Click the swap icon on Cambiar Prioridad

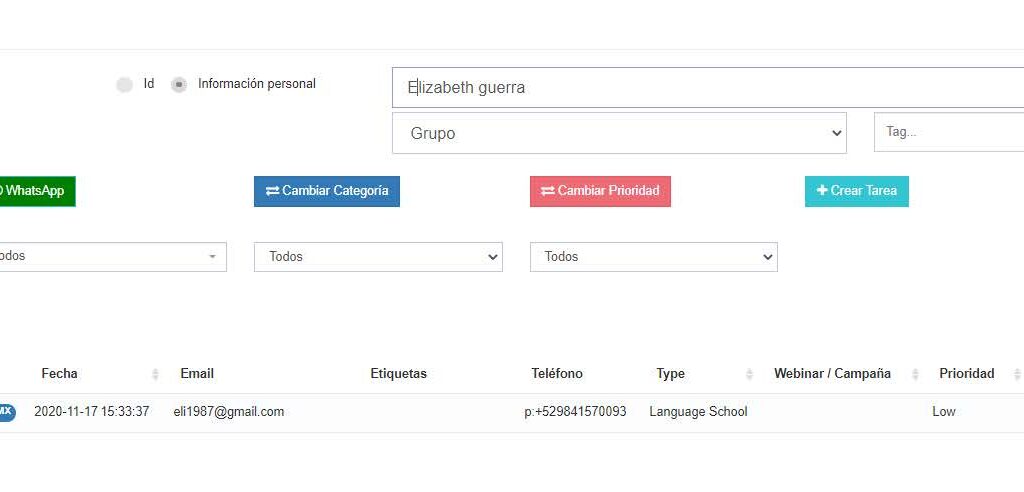pyautogui.click(x=547, y=191)
